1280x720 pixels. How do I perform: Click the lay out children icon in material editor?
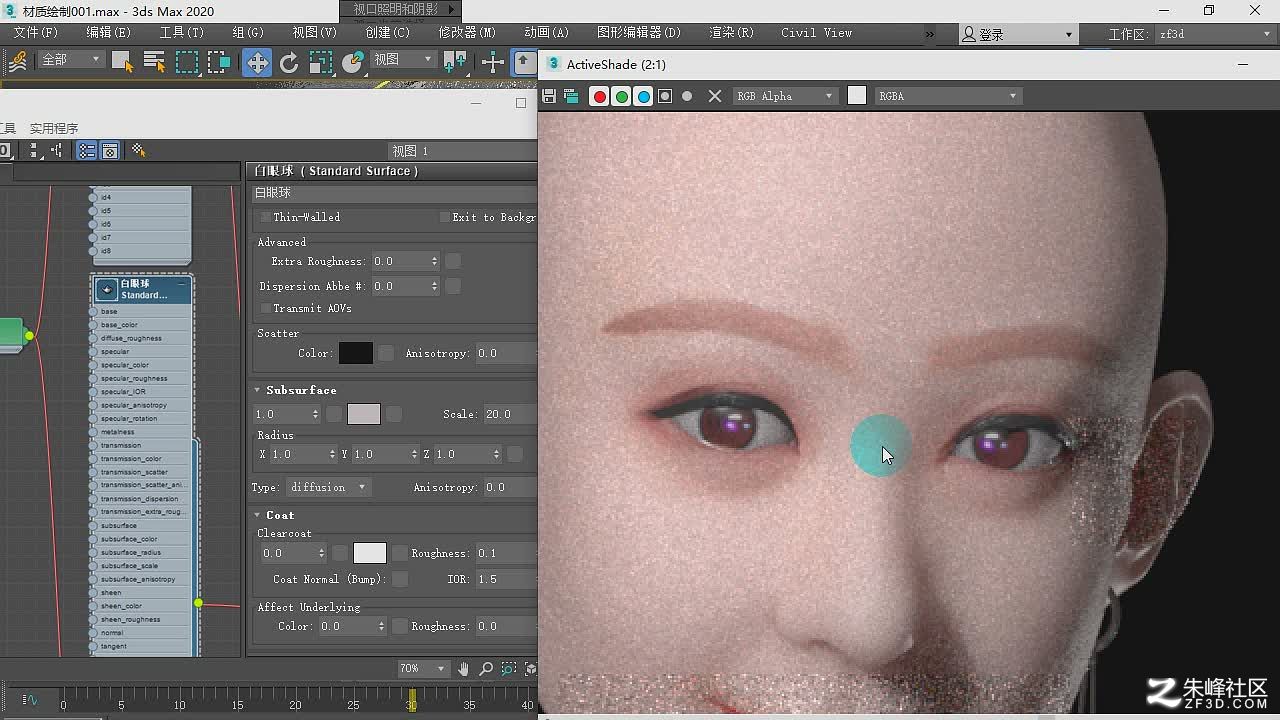tap(36, 150)
